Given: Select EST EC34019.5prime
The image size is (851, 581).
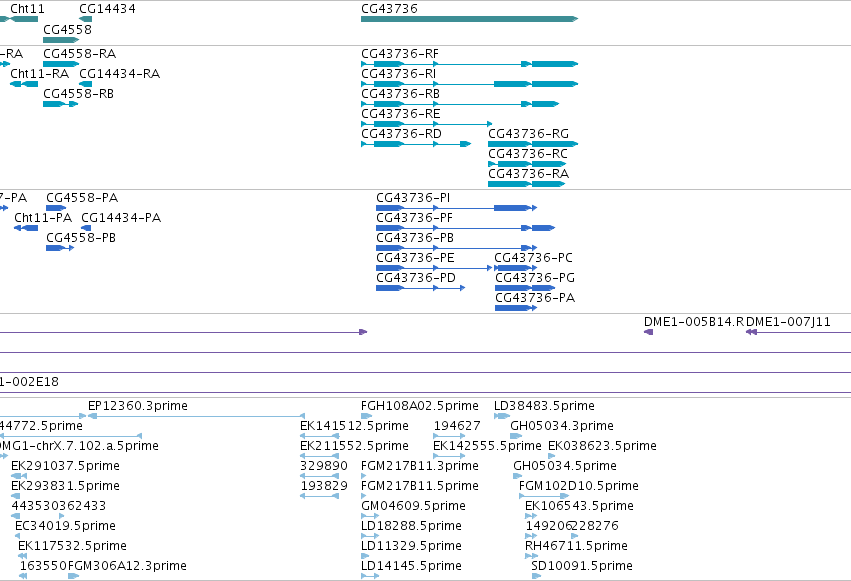Looking at the screenshot, I should (x=17, y=537).
